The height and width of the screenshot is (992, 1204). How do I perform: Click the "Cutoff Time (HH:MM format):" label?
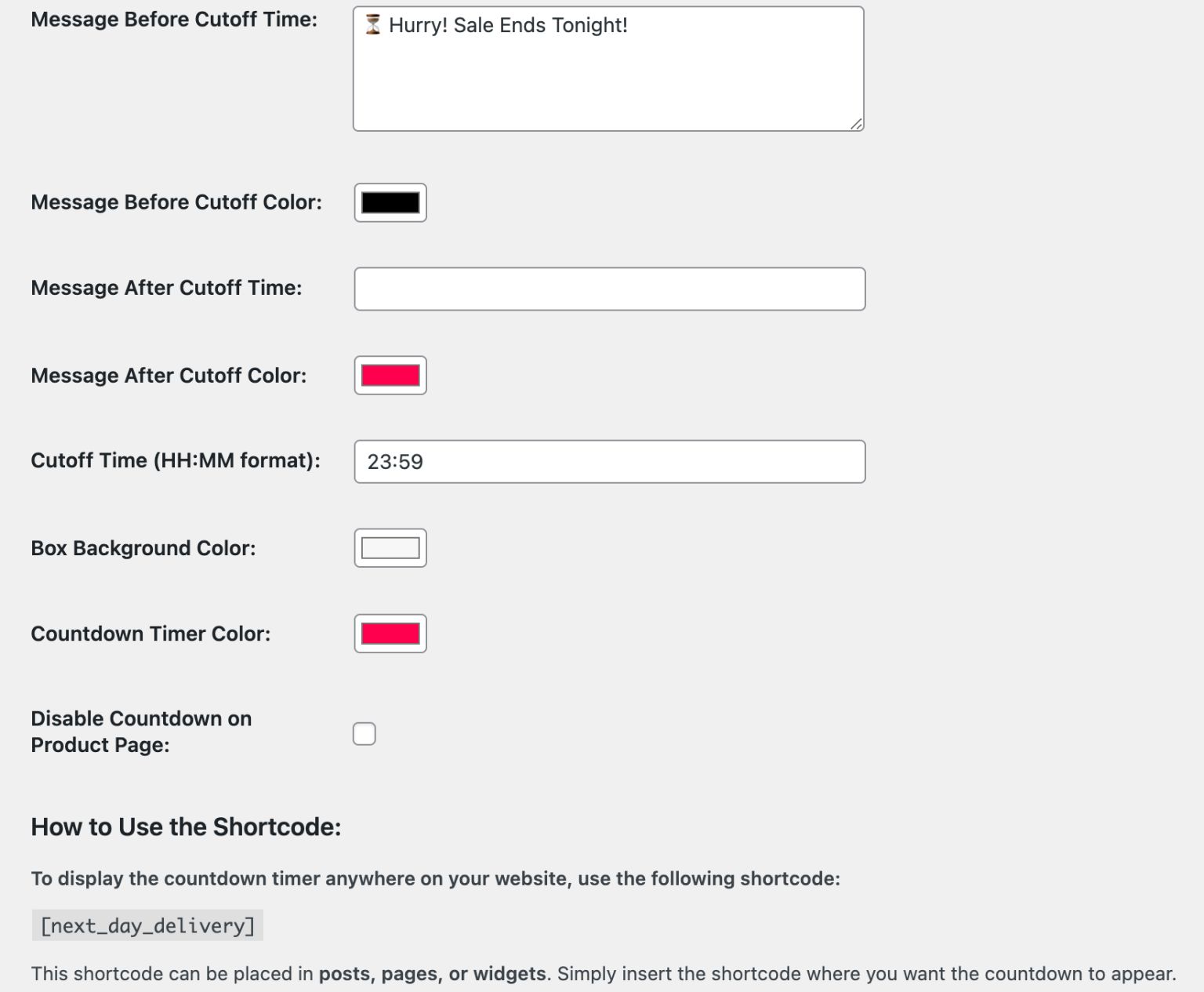click(176, 460)
